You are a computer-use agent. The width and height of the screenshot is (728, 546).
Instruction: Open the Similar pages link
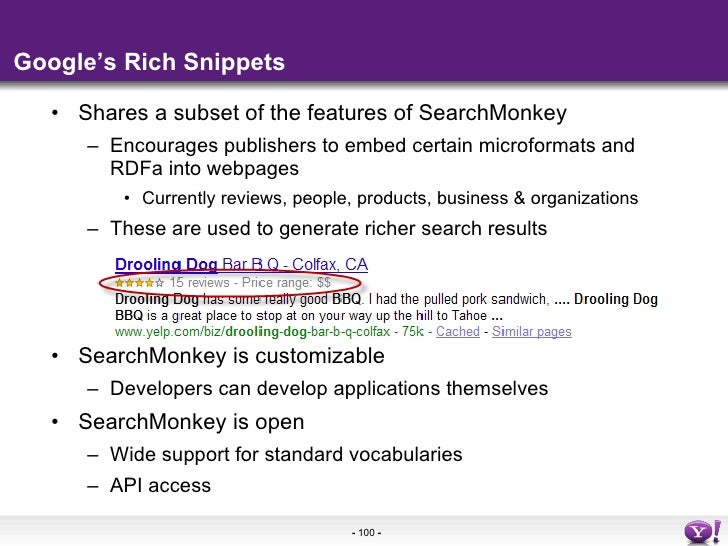coord(532,332)
